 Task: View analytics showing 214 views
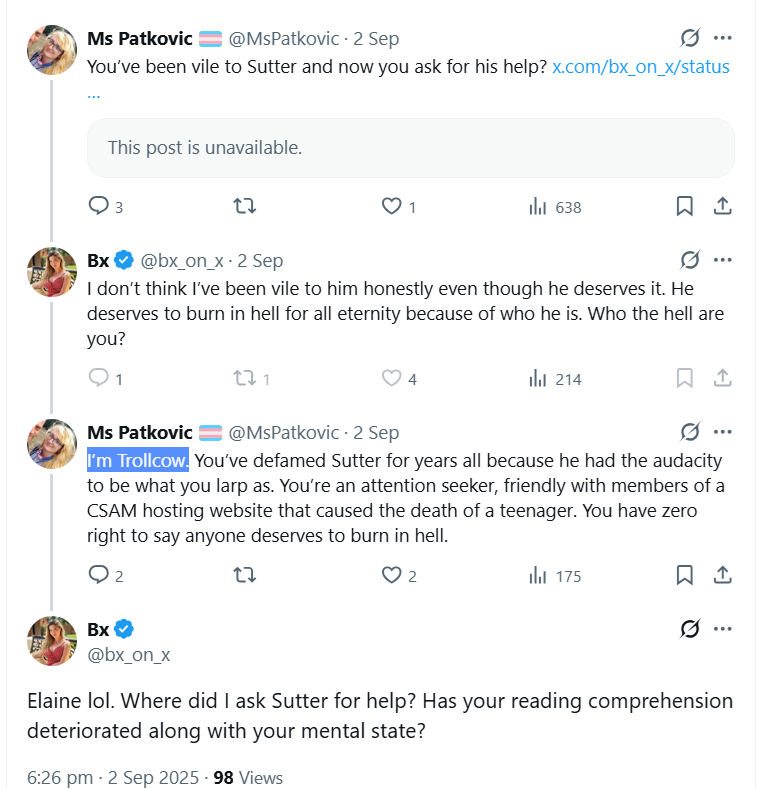tap(538, 379)
